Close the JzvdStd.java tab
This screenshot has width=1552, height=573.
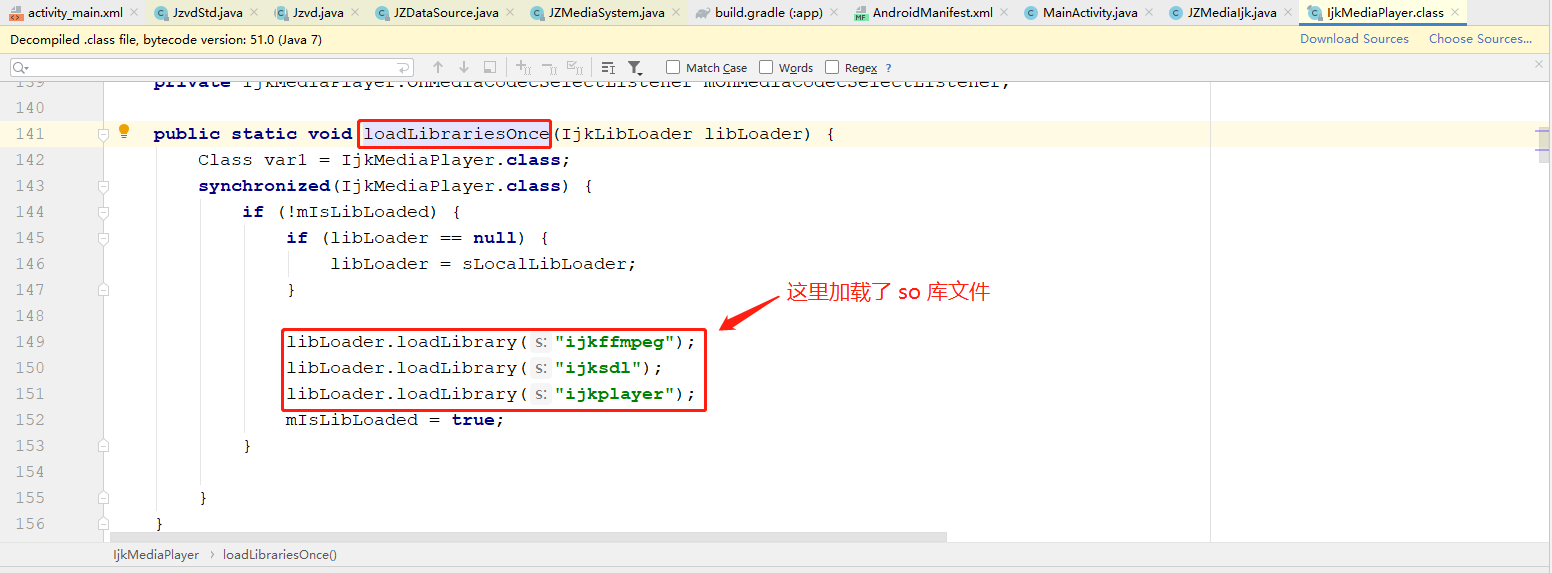(x=254, y=13)
